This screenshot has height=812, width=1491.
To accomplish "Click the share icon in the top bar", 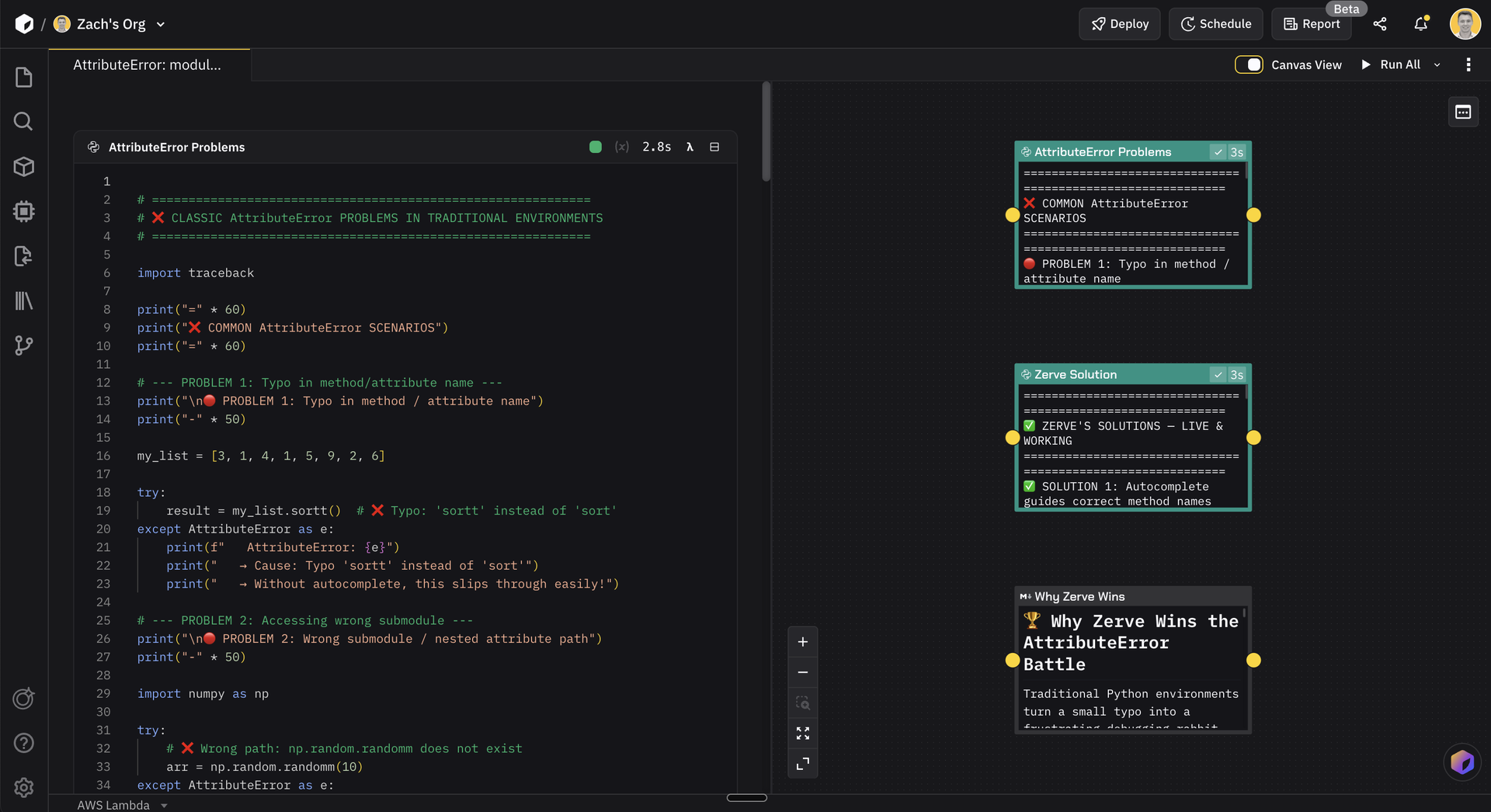I will click(x=1380, y=24).
